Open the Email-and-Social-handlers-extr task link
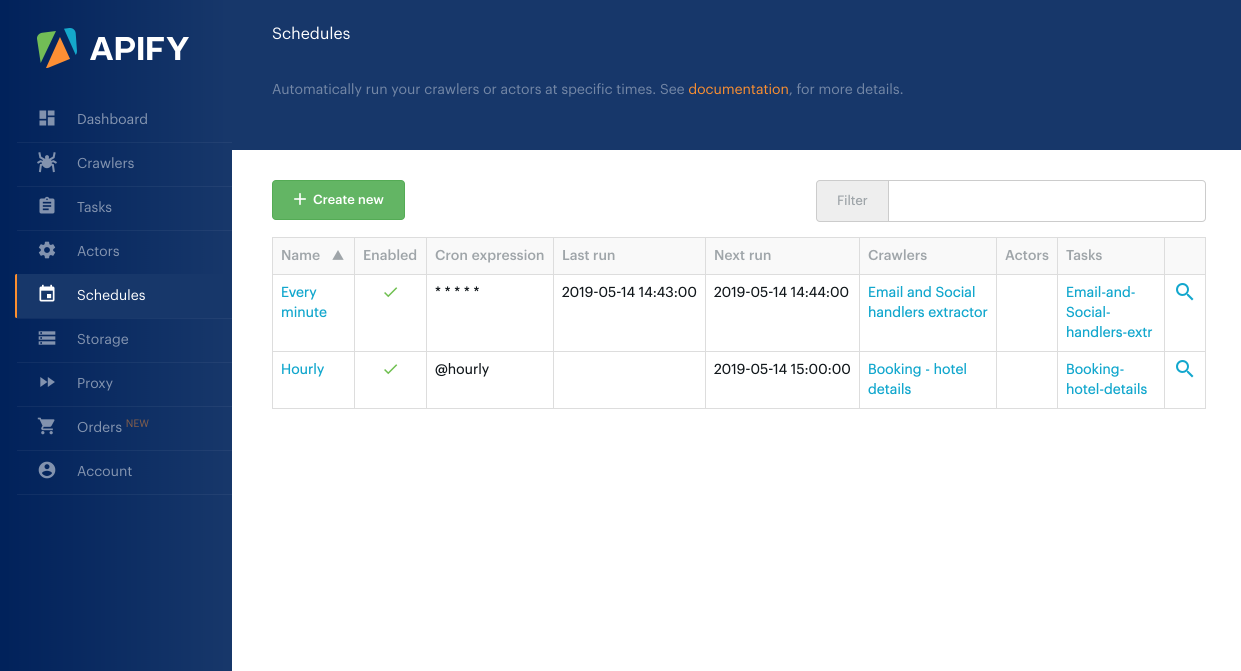1241x671 pixels. point(1108,311)
